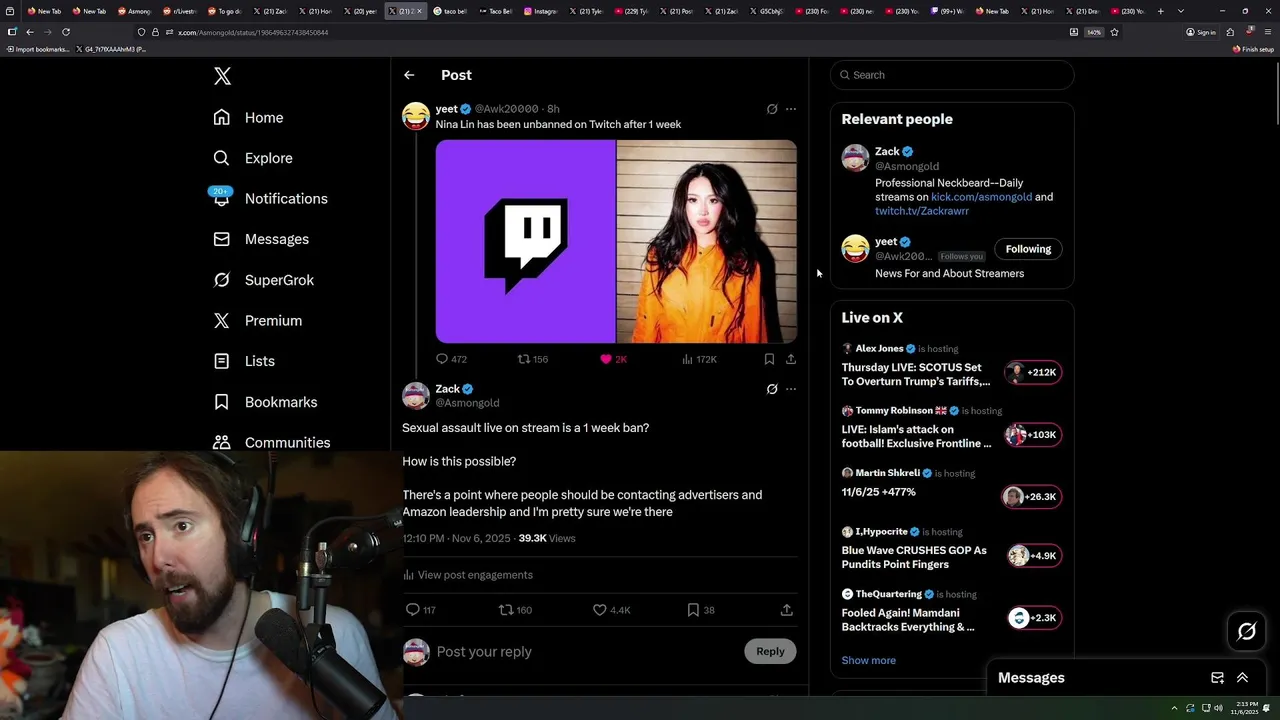This screenshot has height=720, width=1280.
Task: Expand the Messages drawer
Action: 1242,678
